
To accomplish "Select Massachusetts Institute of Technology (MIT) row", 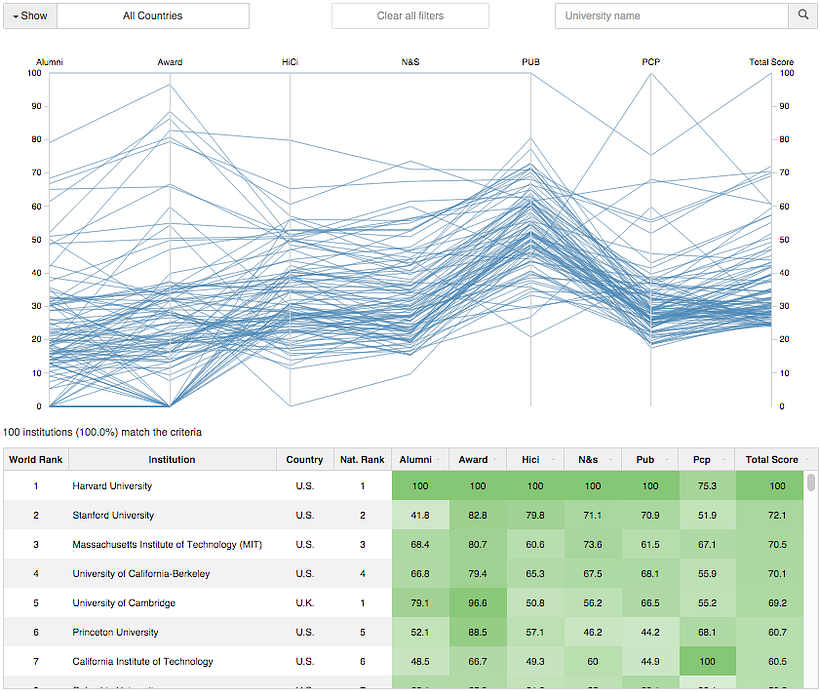I will [x=403, y=544].
